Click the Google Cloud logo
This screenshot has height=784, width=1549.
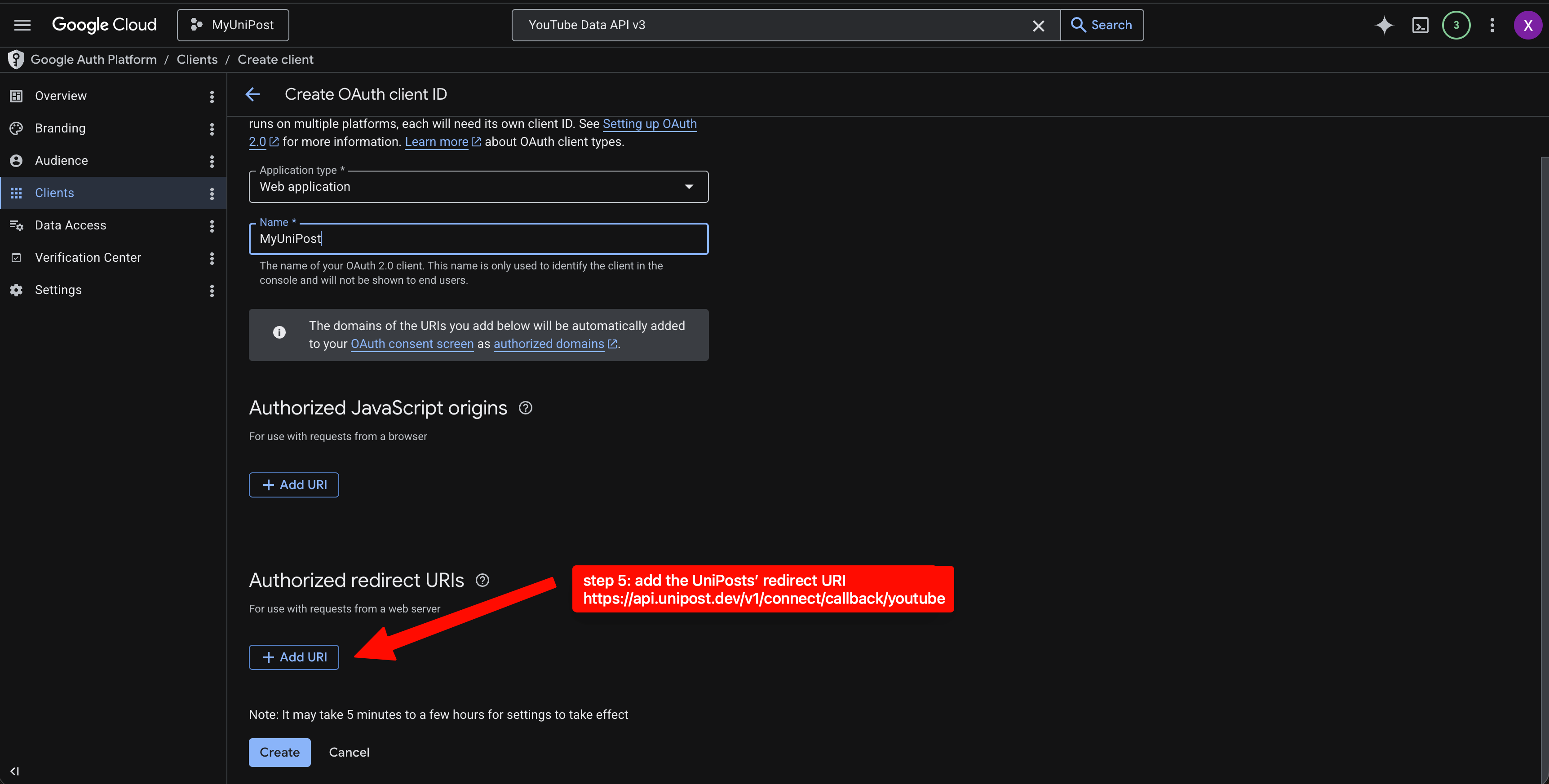pos(104,25)
